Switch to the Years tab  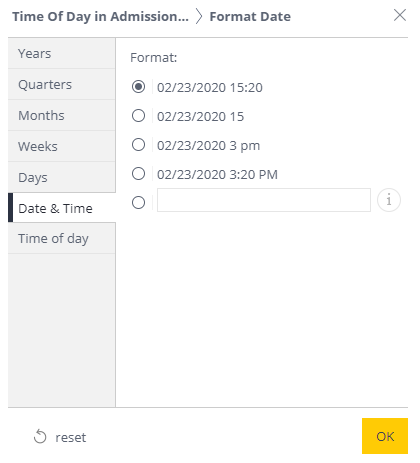click(x=62, y=53)
